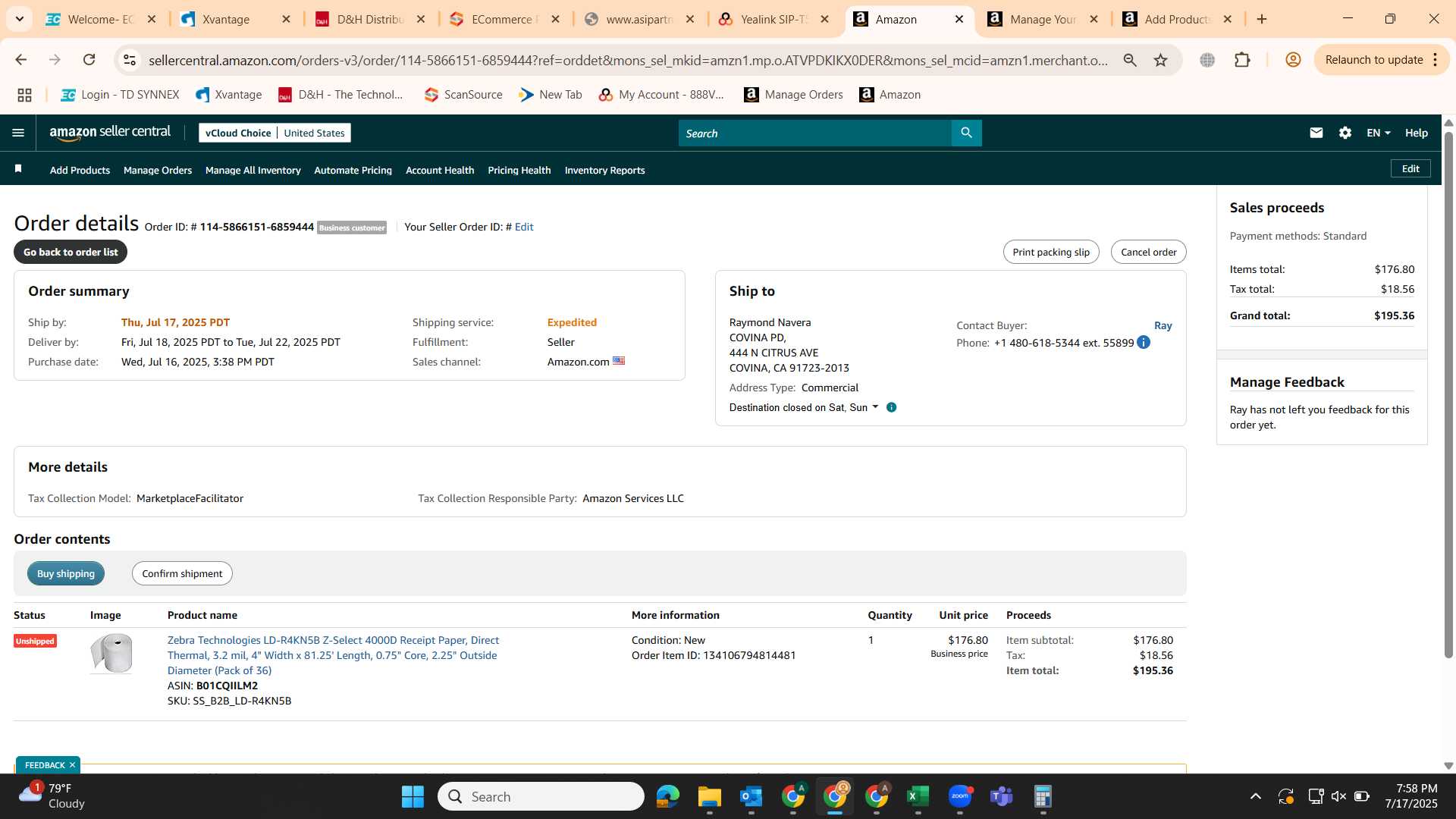
Task: Click the bookmark flag icon in navigation bar
Action: [18, 169]
